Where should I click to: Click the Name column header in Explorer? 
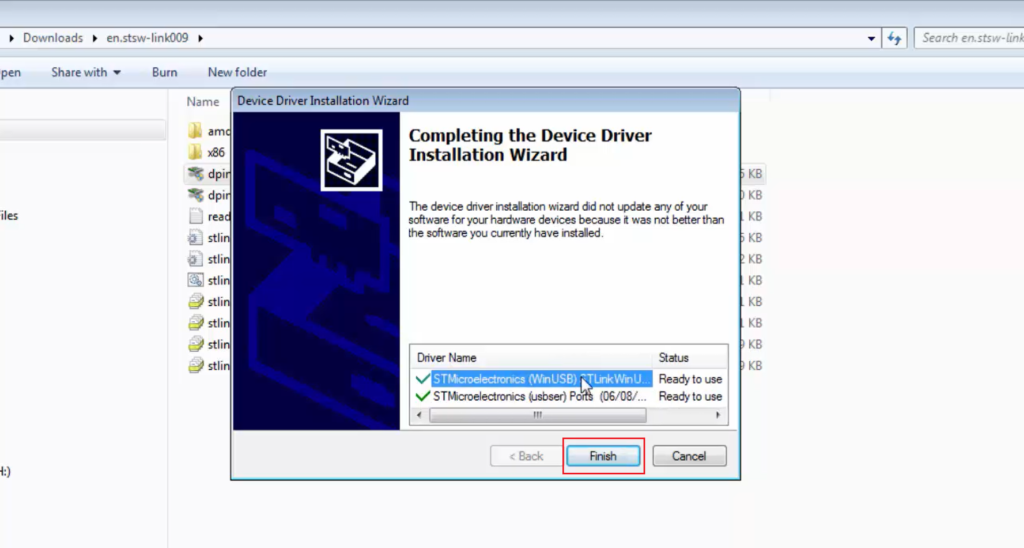click(202, 102)
